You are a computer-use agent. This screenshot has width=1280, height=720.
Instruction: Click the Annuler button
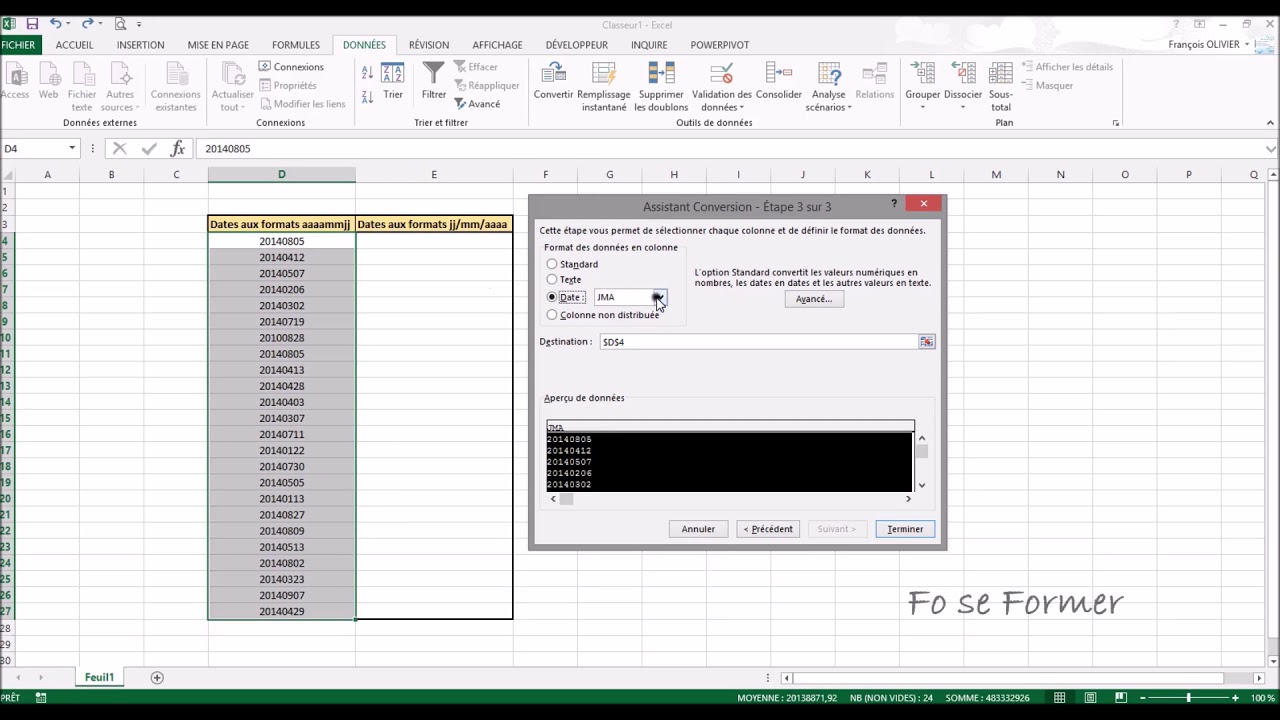(x=698, y=529)
